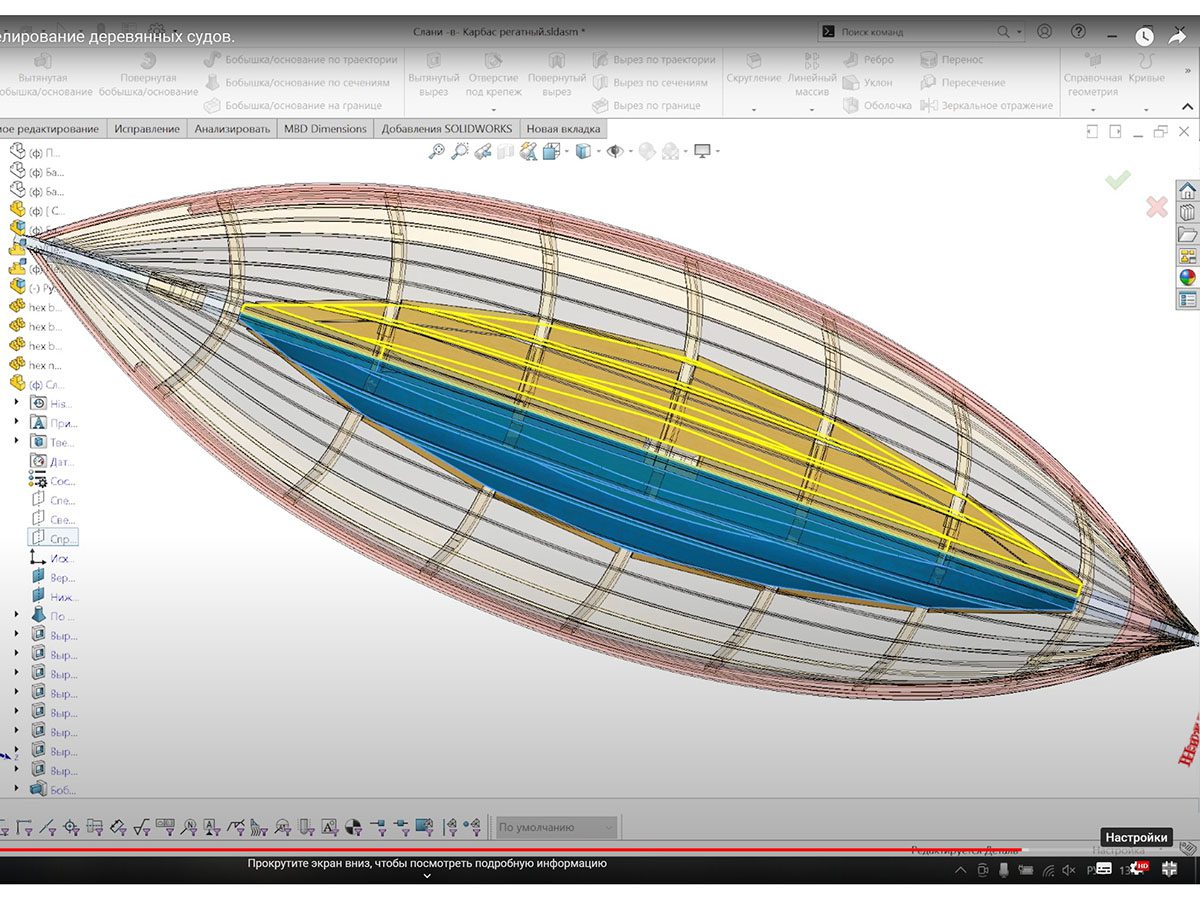Screen dimensions: 1200x900
Task: Click the Zoom to Fit magnifier icon
Action: [x=437, y=151]
